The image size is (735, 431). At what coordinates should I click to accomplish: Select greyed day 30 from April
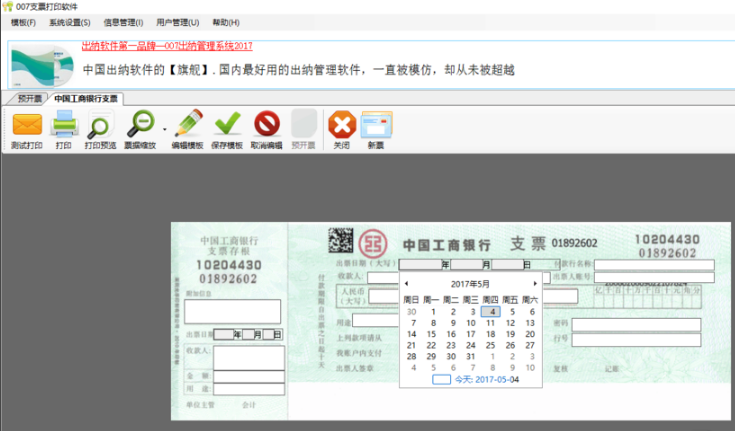coord(412,311)
